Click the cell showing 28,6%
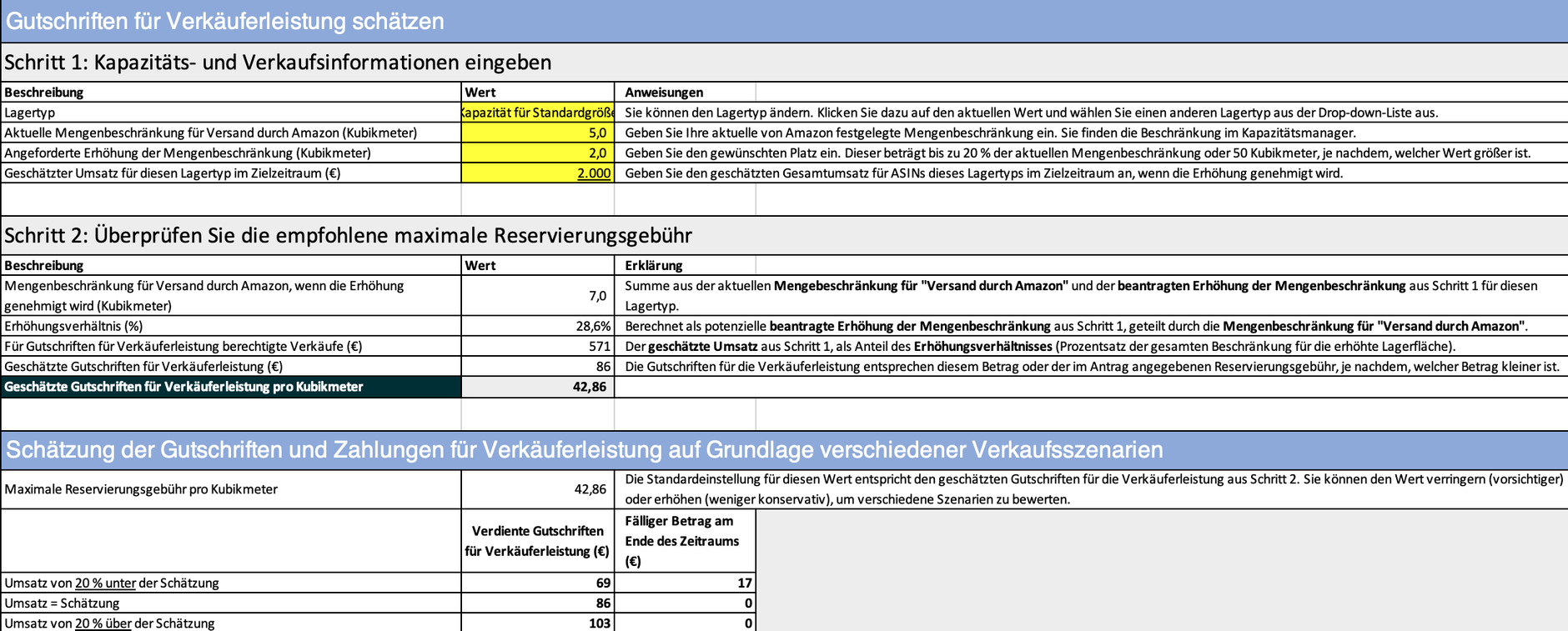Image resolution: width=1568 pixels, height=631 pixels. [538, 326]
